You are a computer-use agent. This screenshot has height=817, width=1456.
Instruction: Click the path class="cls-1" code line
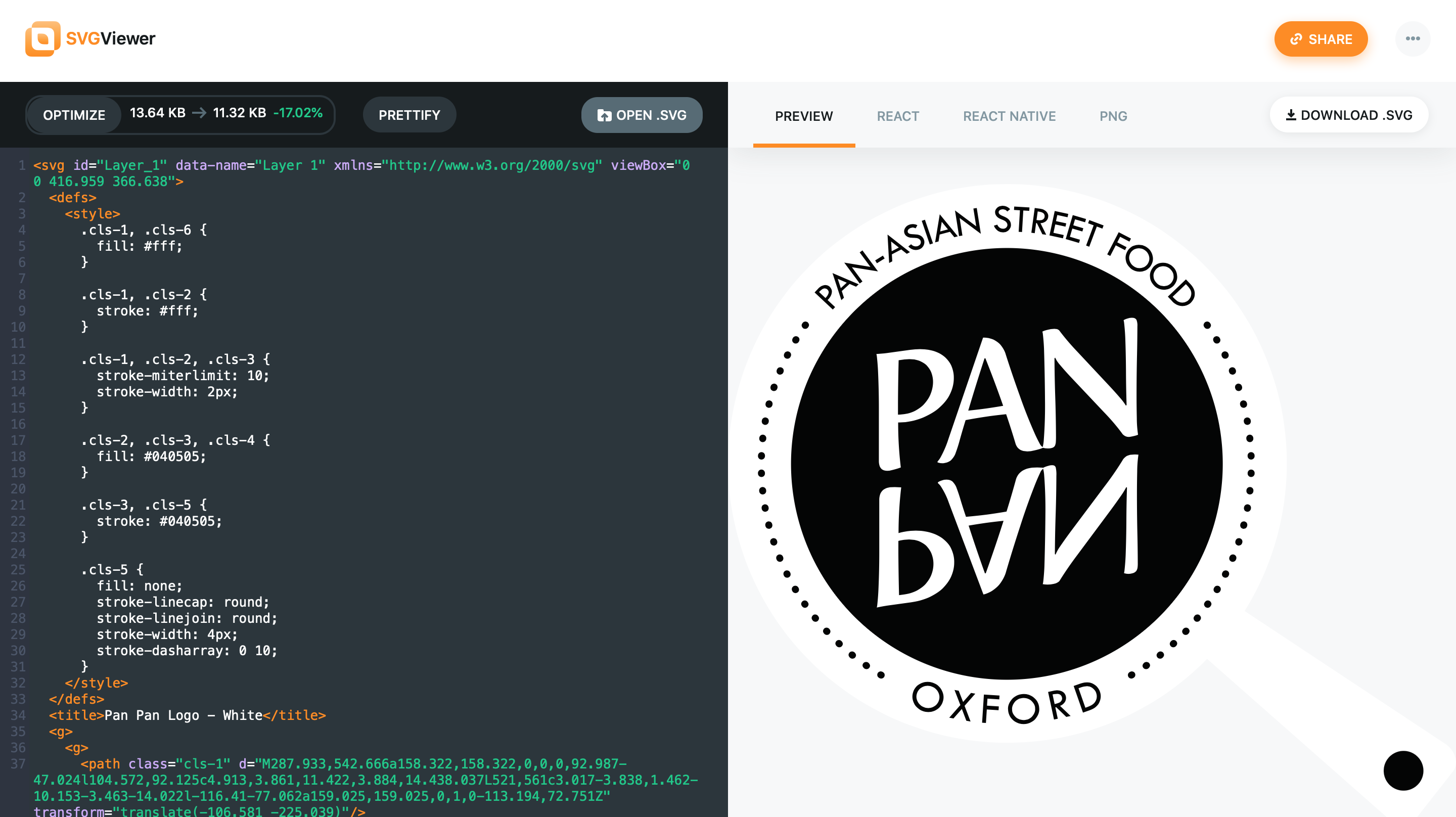pyautogui.click(x=366, y=788)
